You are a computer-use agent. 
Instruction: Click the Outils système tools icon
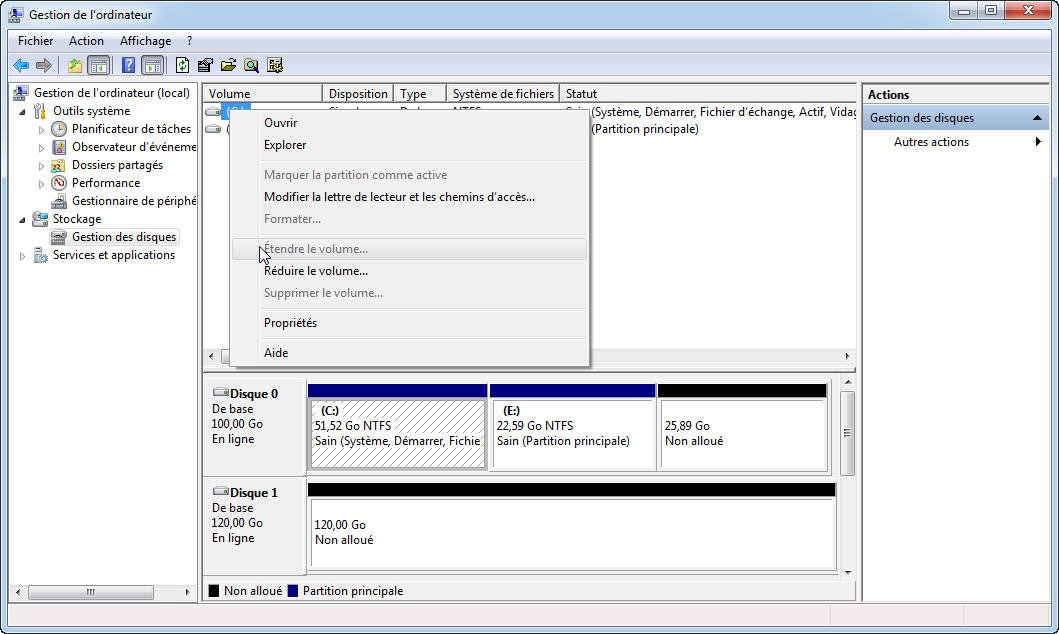click(41, 111)
